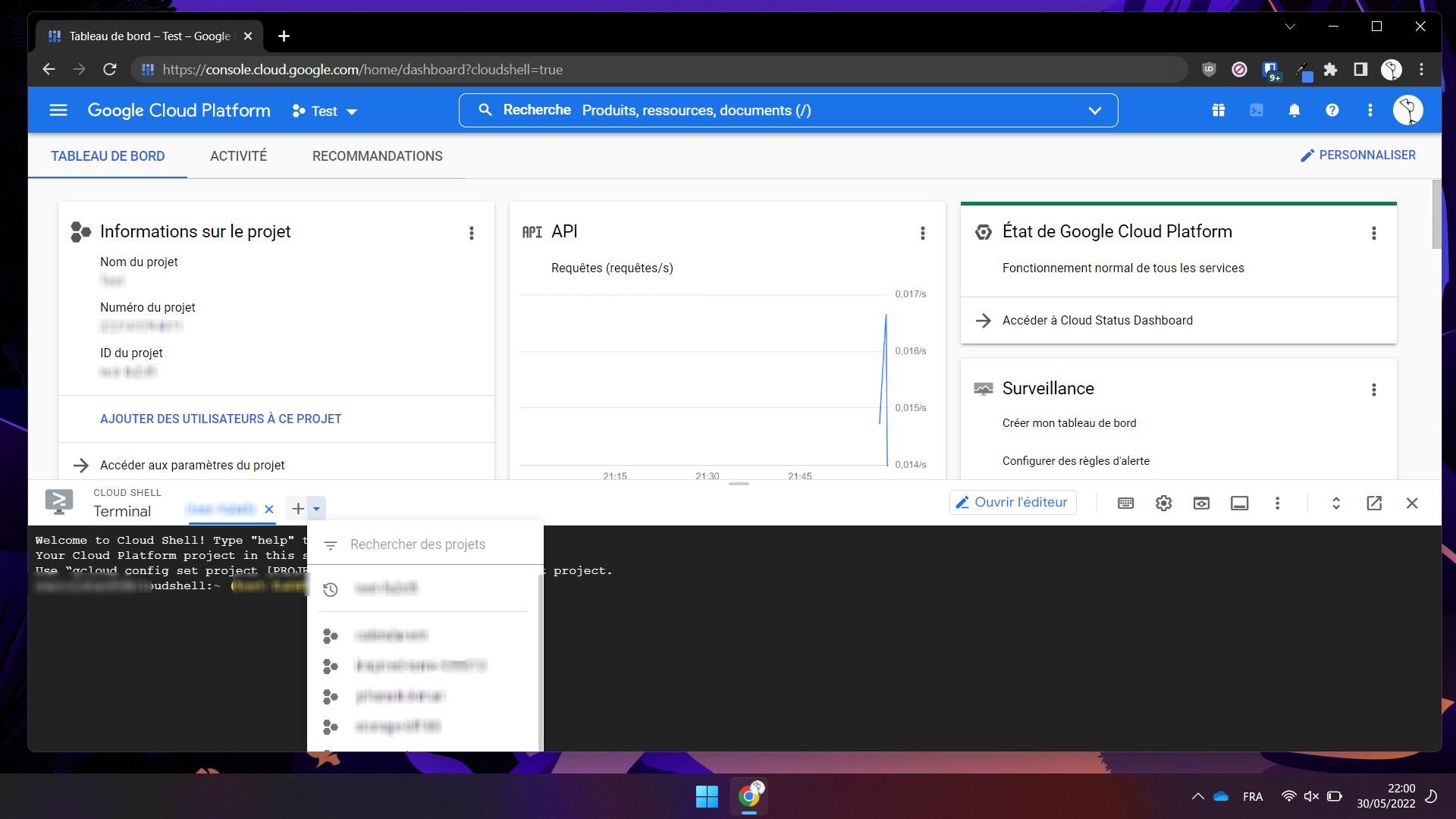This screenshot has width=1456, height=819.
Task: Open Cloud Shell more options menu
Action: tap(1278, 504)
